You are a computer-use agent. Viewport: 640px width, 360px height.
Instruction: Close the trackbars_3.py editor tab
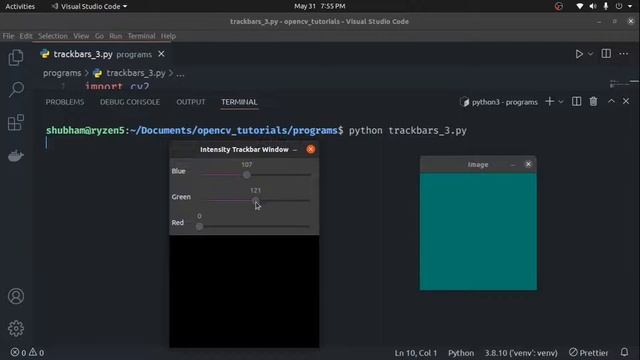pyautogui.click(x=162, y=54)
